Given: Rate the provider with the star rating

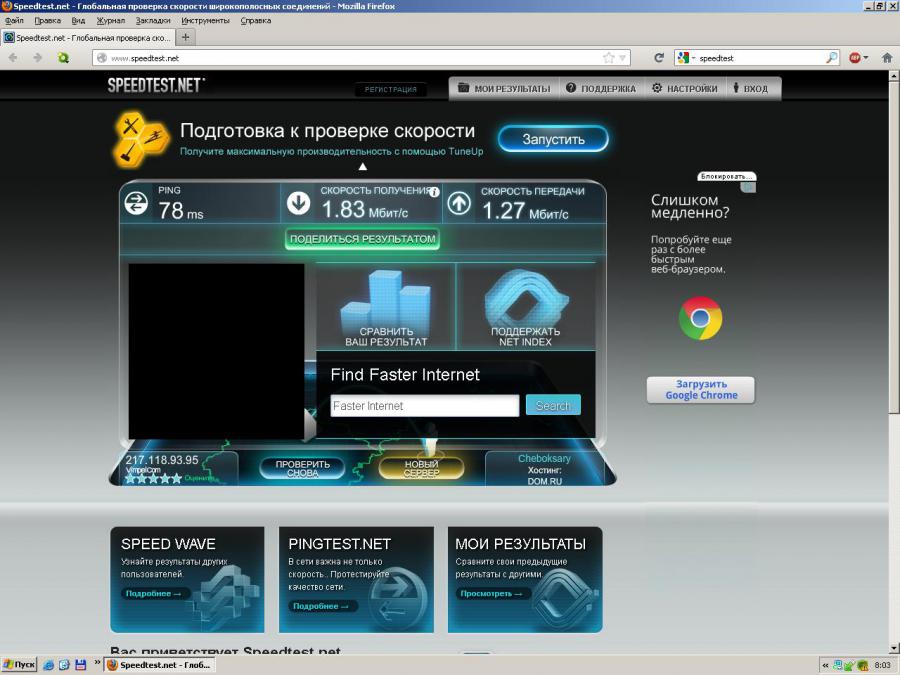Looking at the screenshot, I should (153, 478).
